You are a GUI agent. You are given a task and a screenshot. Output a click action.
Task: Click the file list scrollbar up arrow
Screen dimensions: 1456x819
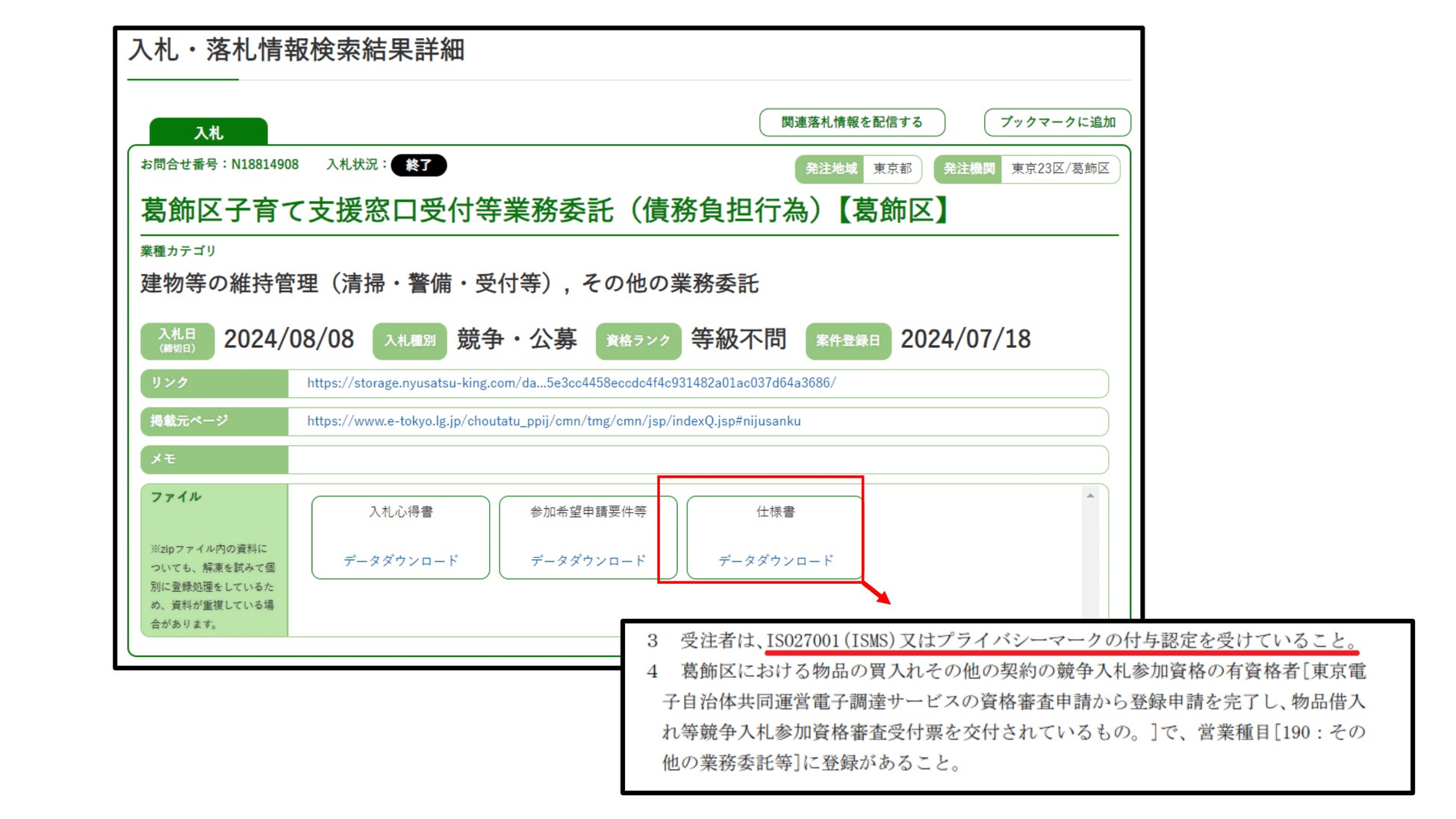click(1089, 496)
